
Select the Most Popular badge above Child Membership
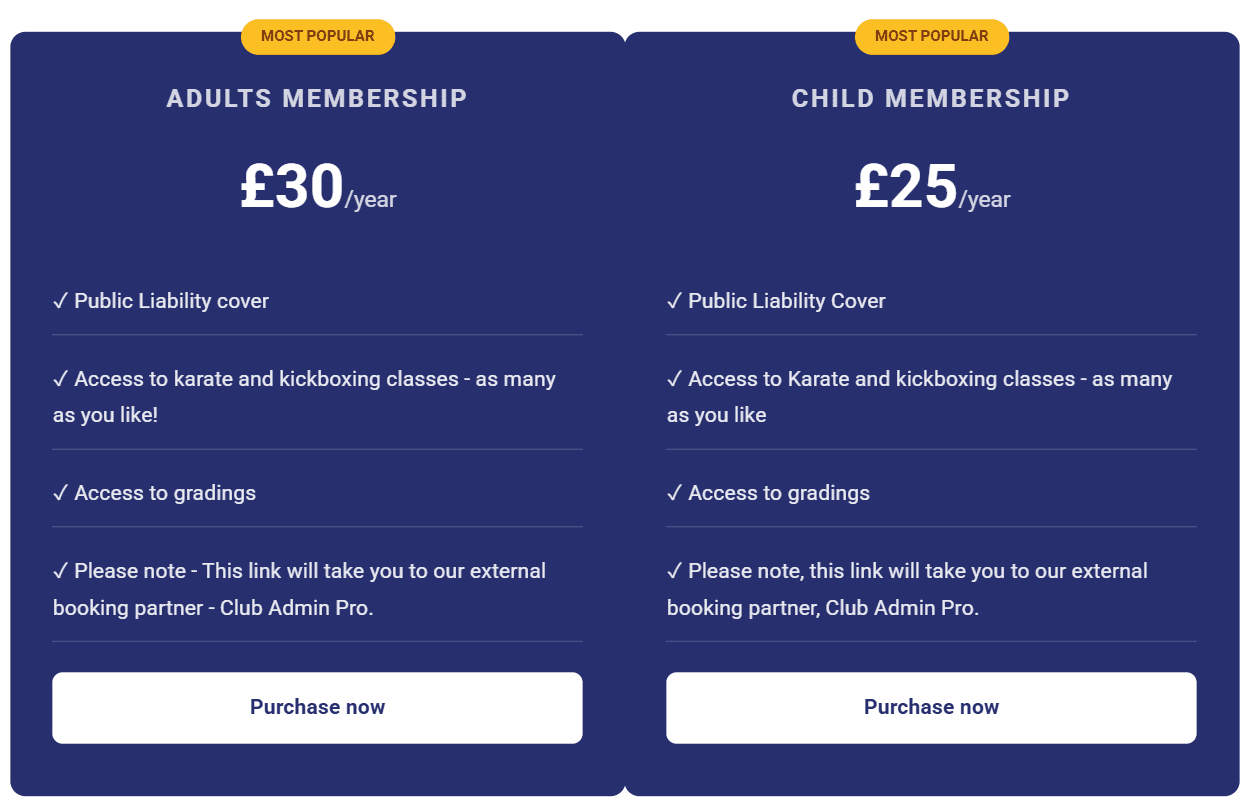point(932,36)
